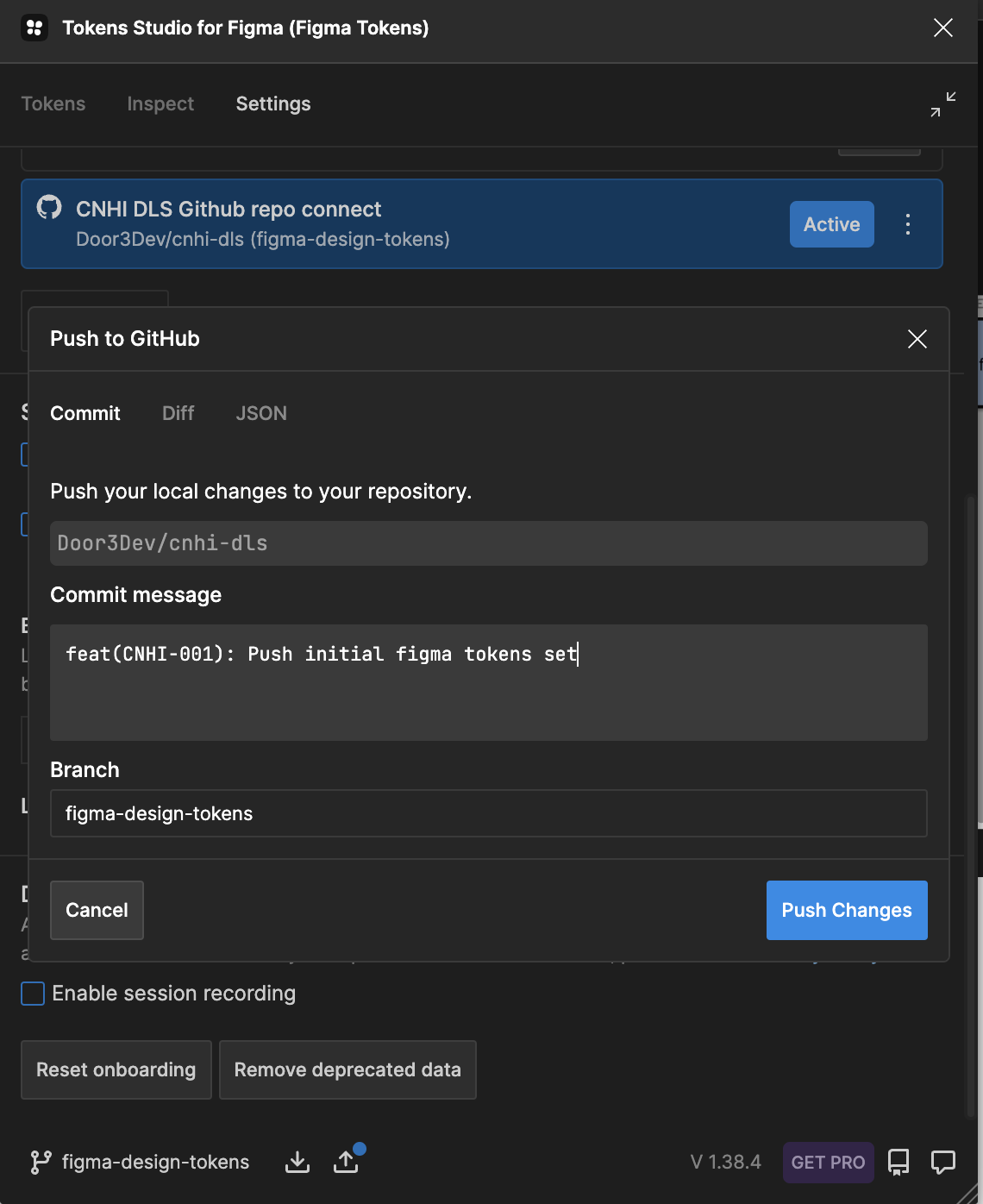Pull from GitHub with the download icon
The image size is (983, 1204).
click(297, 1163)
